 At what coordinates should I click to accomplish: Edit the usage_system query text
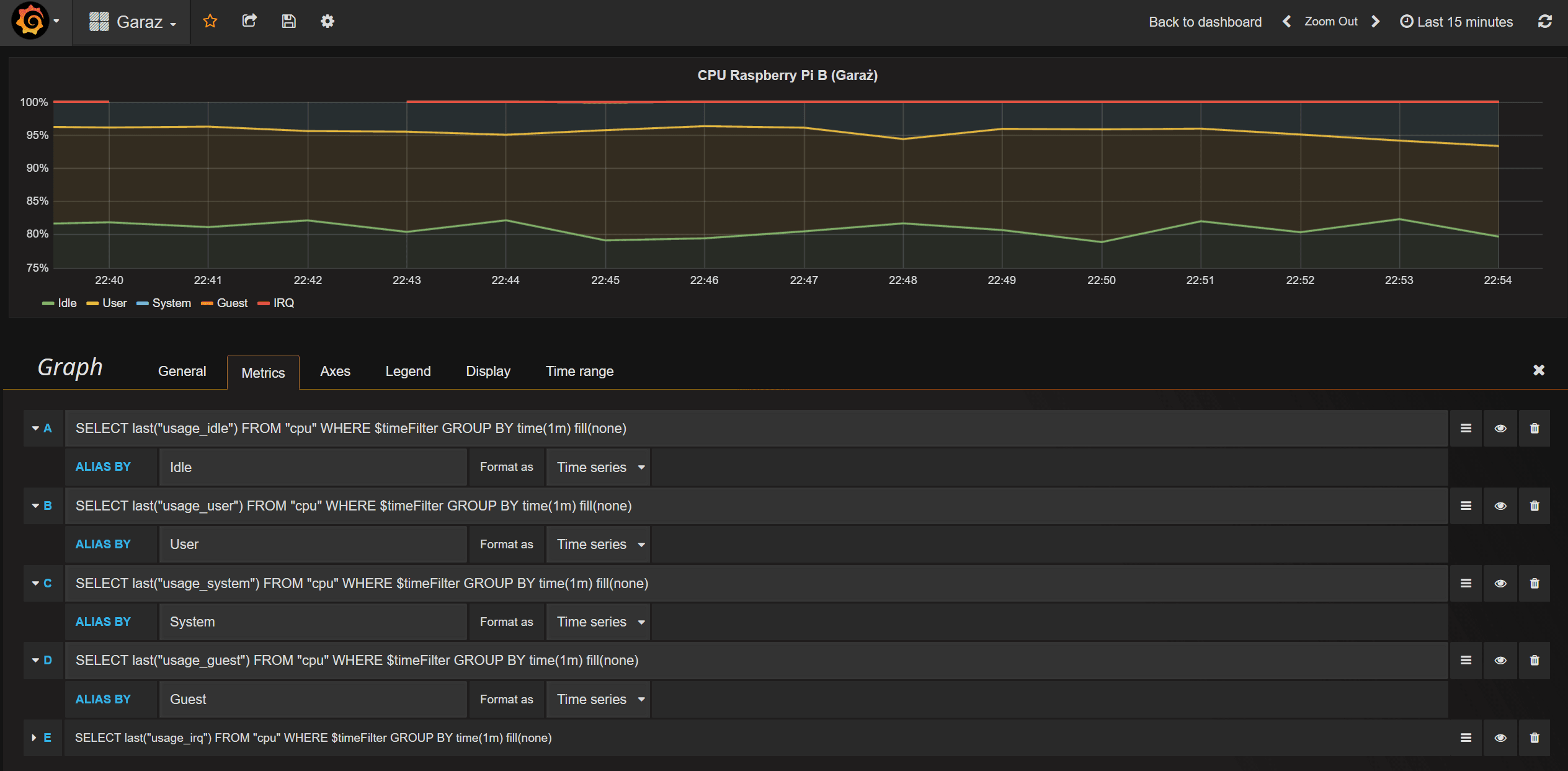757,583
